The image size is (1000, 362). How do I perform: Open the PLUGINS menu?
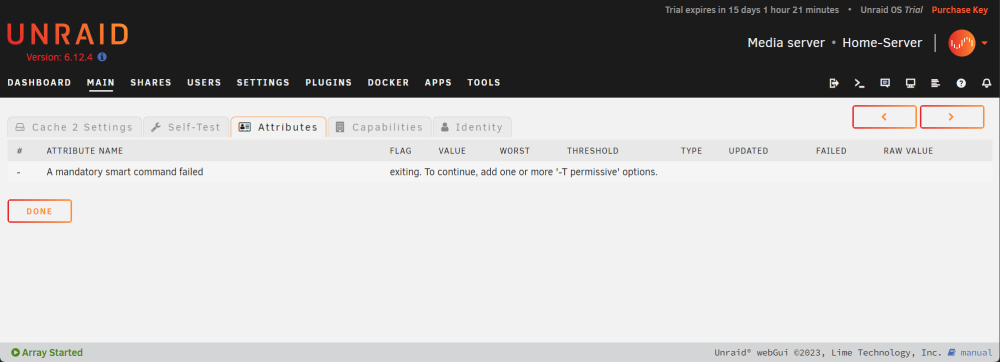(x=328, y=83)
